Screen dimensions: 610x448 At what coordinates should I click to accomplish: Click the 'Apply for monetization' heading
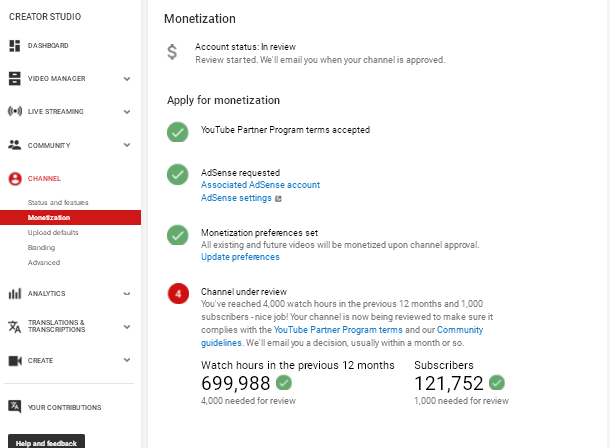[x=223, y=100]
